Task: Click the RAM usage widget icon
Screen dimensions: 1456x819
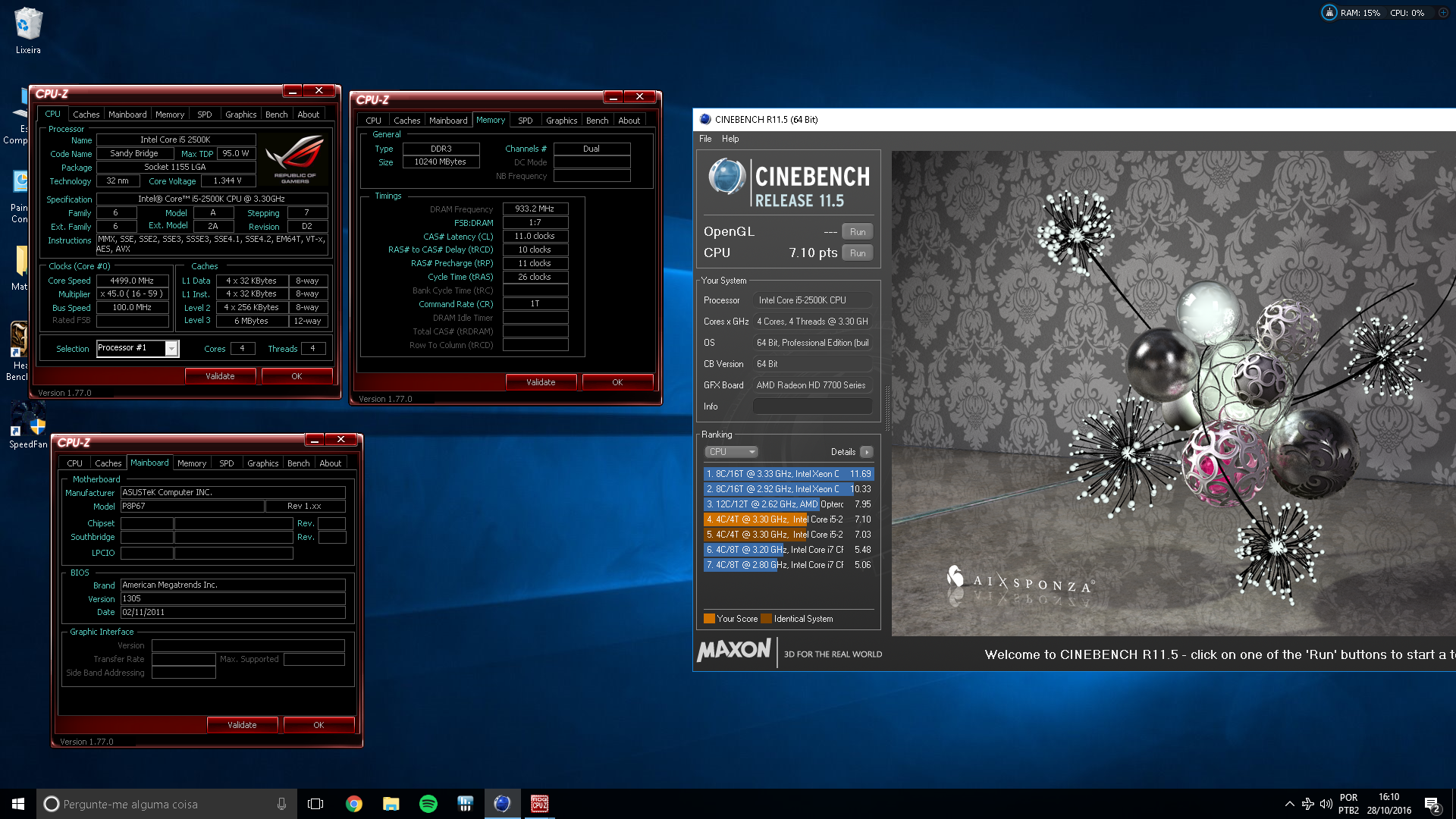Action: point(1329,13)
